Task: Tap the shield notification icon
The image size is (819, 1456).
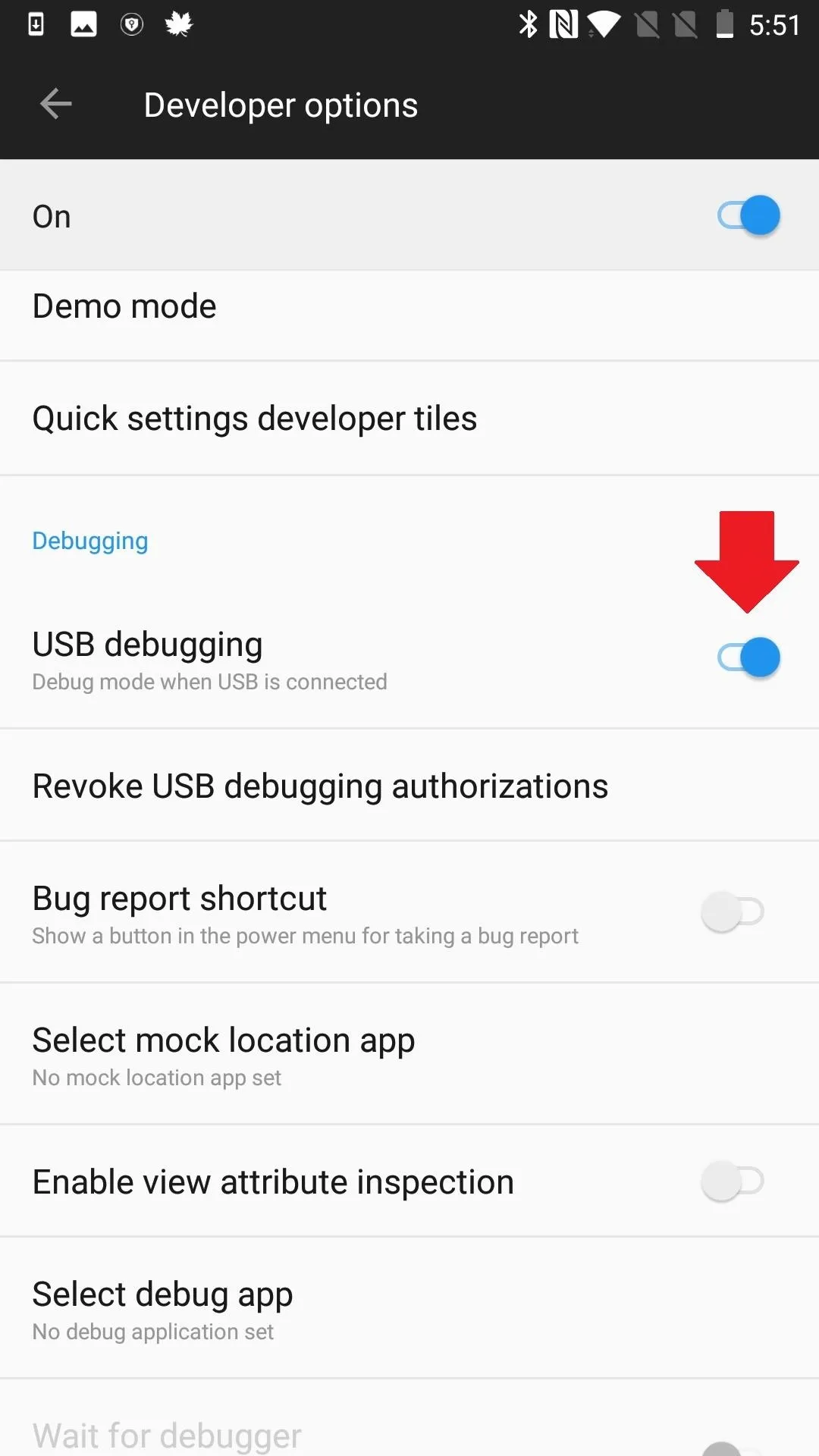Action: coord(131,25)
